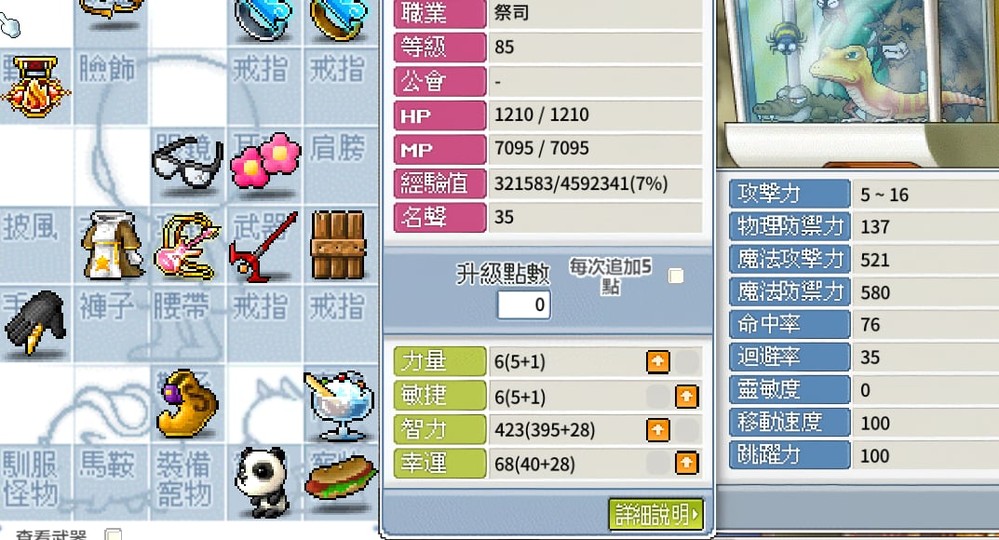Viewport: 999px width, 540px height.
Task: Click the yellow shoes equipment icon
Action: pos(187,404)
